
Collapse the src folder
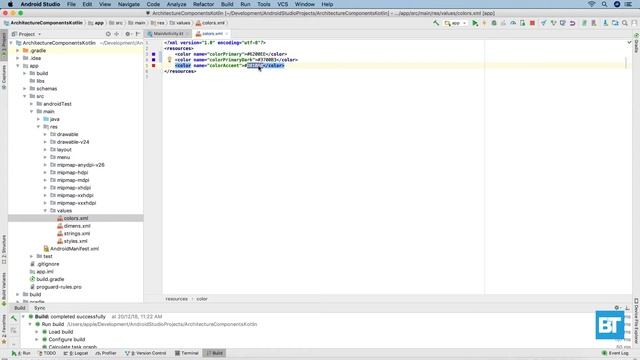tap(24, 96)
